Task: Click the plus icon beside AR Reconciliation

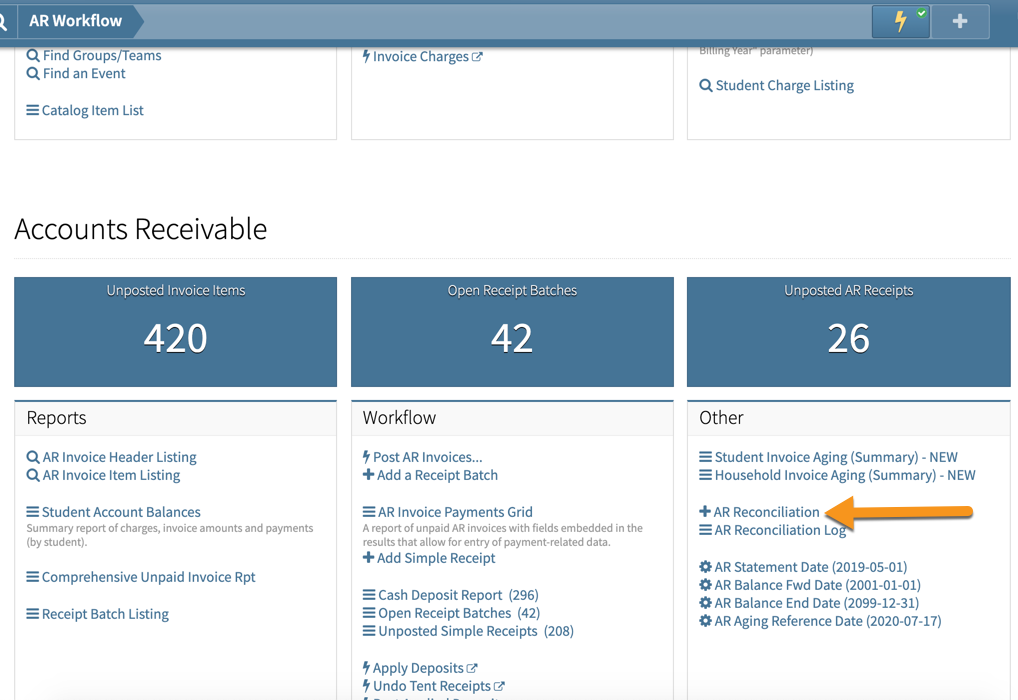Action: click(705, 512)
